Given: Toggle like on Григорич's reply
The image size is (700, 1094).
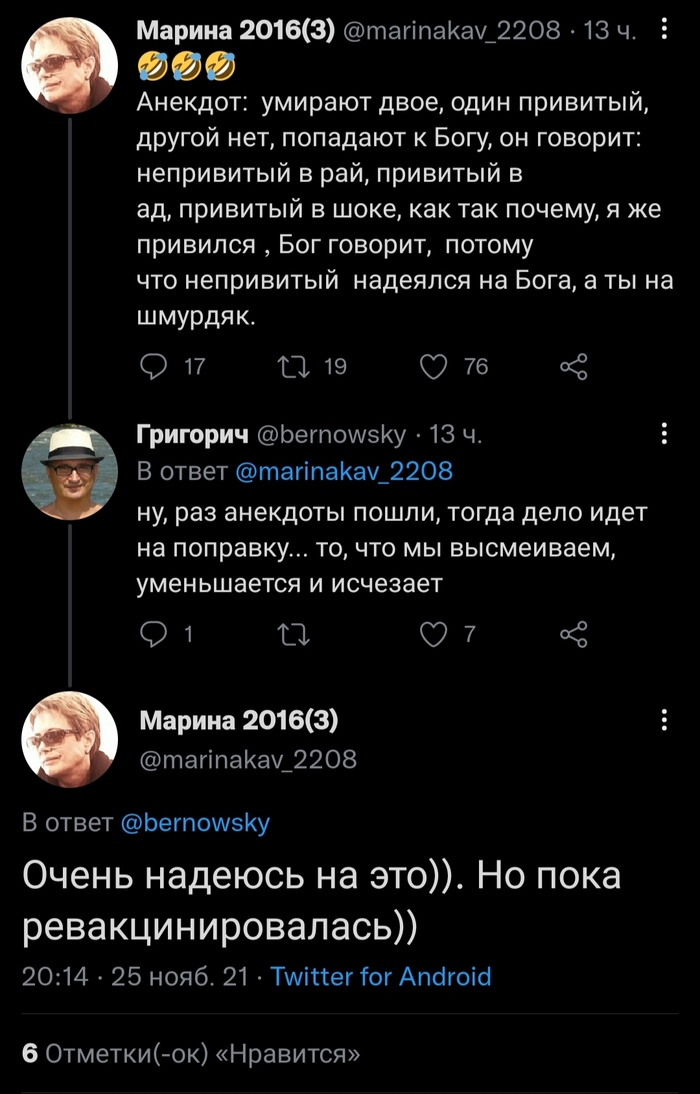Looking at the screenshot, I should pos(432,633).
